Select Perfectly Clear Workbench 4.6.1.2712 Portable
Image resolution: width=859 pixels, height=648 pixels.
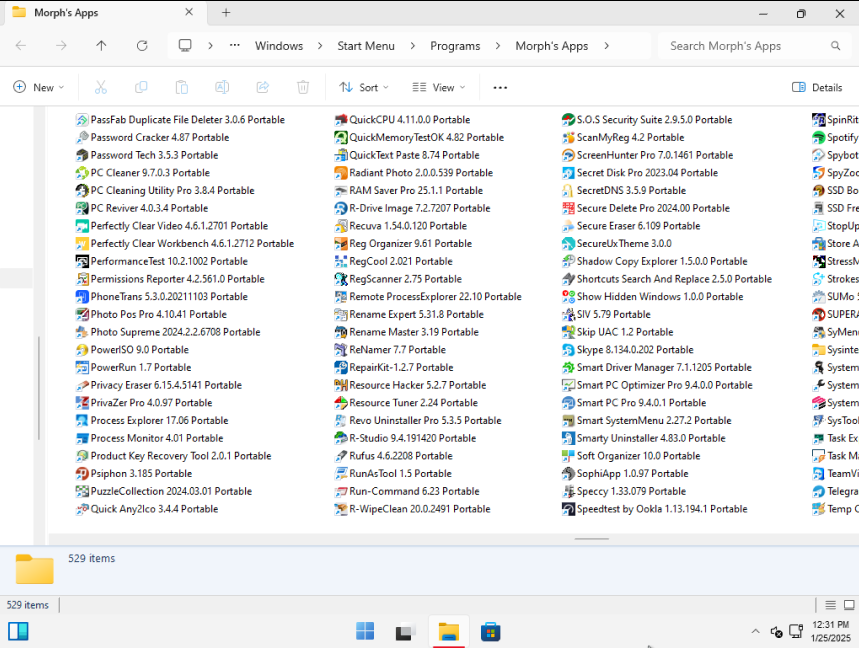tap(185, 243)
